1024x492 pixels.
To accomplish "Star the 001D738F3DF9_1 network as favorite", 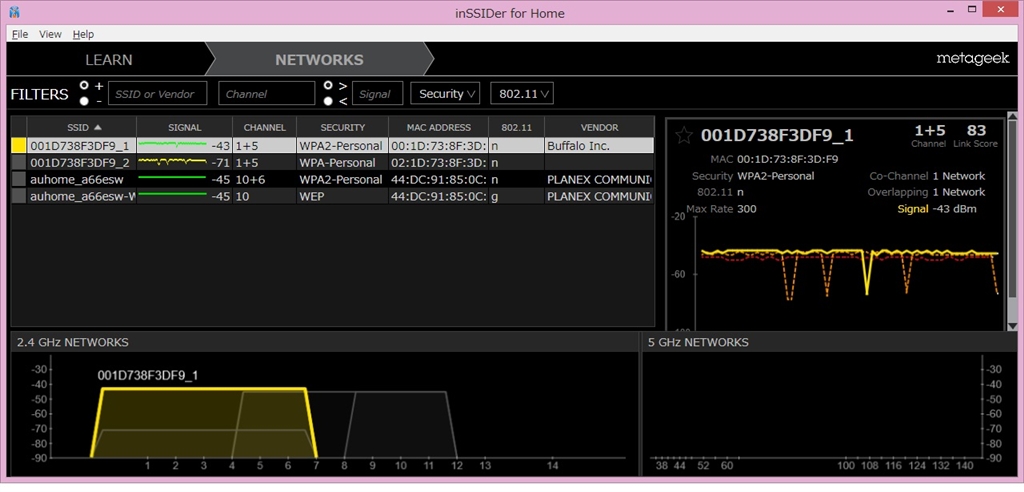I will click(684, 136).
